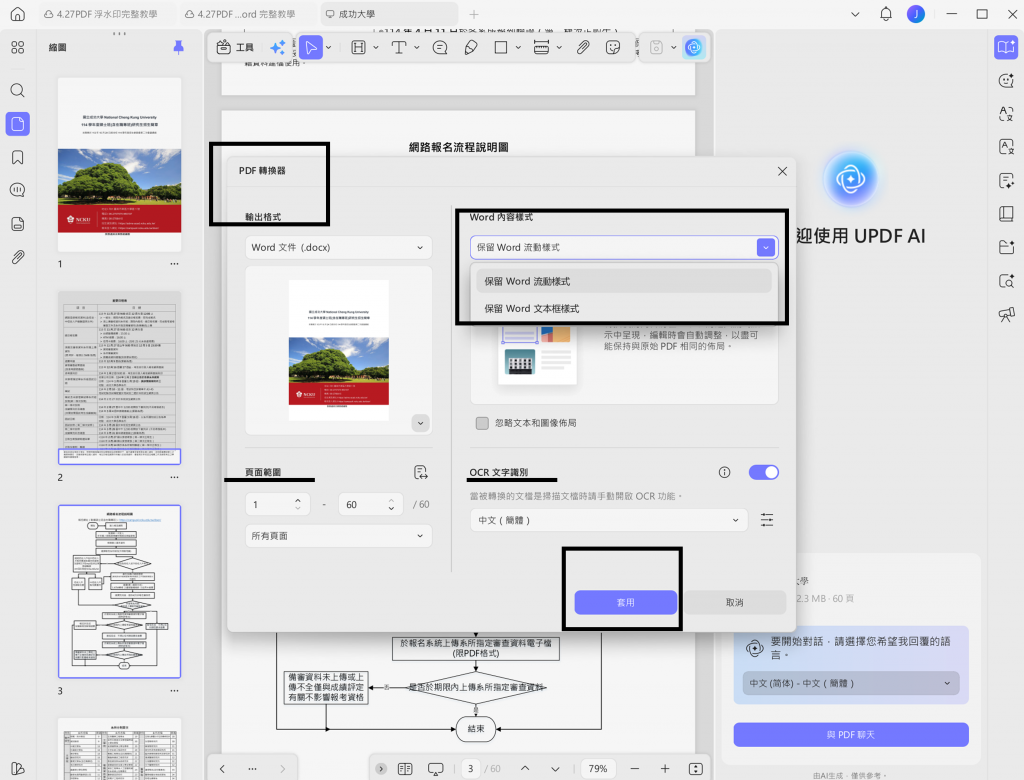This screenshot has width=1024, height=780.
Task: Check the 忽略文本和圖像佈局 checkbox
Action: click(x=482, y=423)
